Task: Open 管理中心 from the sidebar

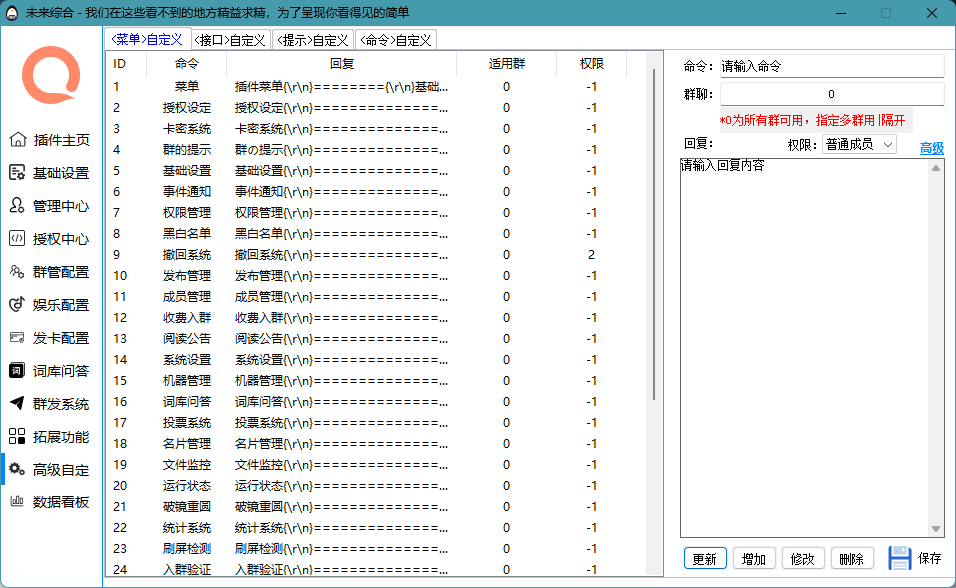Action: 18,206
